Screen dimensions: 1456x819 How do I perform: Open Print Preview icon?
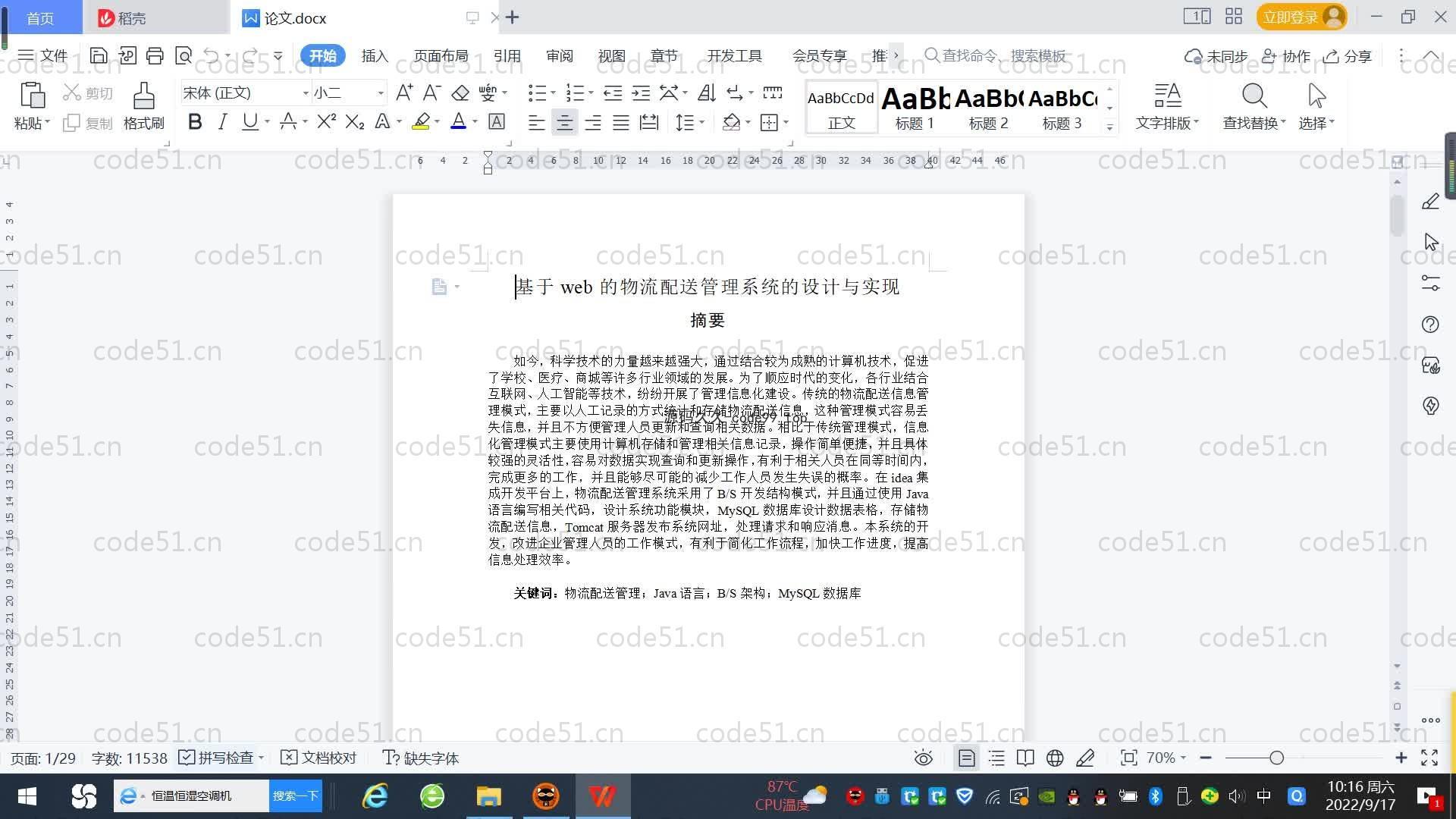pos(184,55)
